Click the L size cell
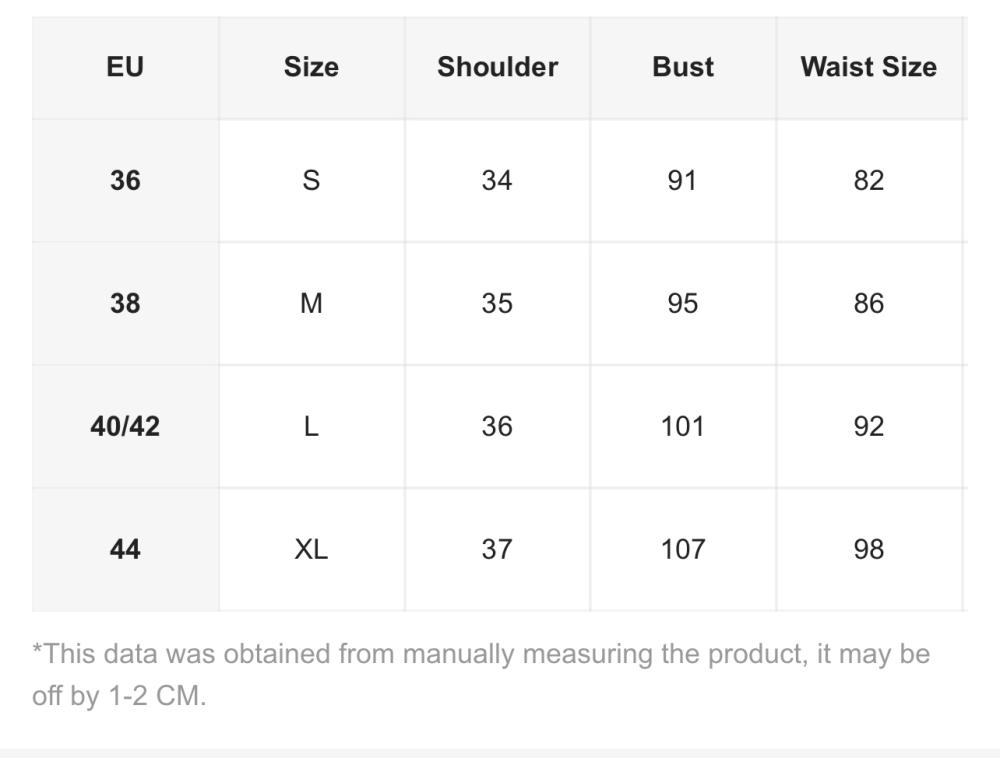Image resolution: width=1000 pixels, height=758 pixels. point(311,426)
